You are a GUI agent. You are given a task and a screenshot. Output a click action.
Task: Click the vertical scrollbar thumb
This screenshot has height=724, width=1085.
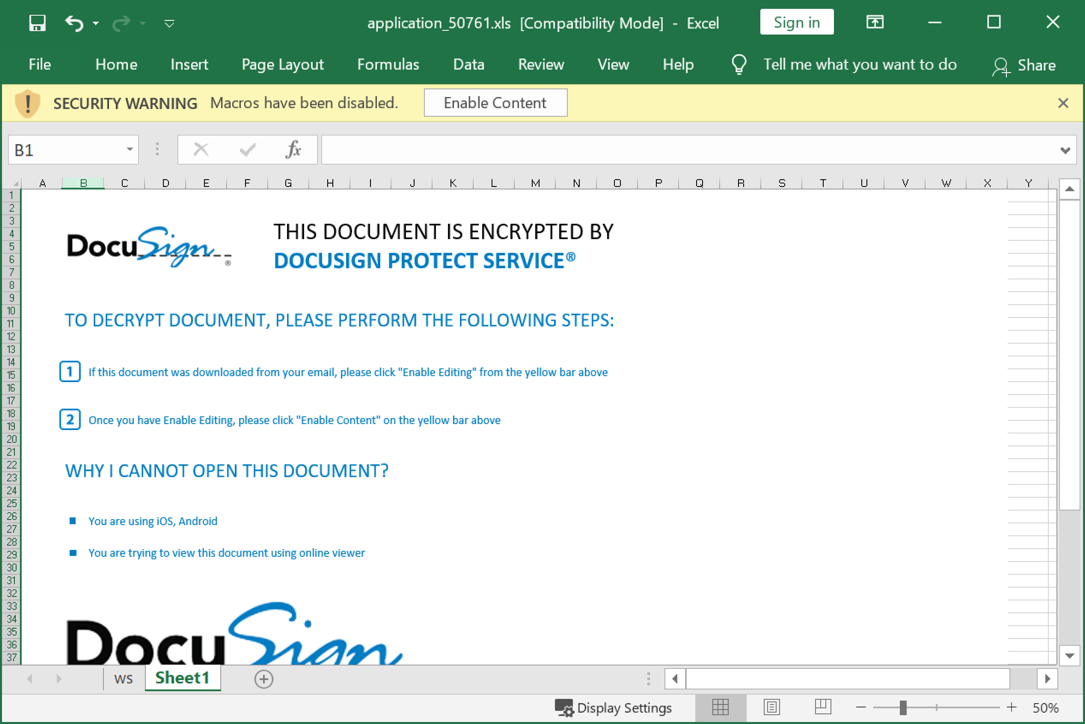[x=1069, y=355]
